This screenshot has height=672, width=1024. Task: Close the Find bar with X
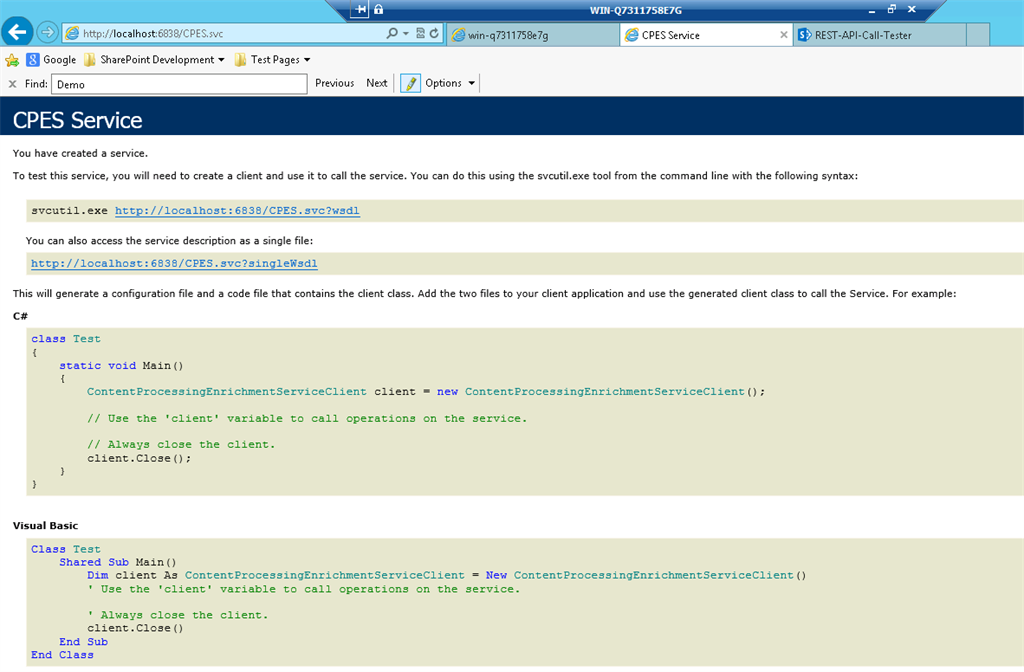coord(12,84)
